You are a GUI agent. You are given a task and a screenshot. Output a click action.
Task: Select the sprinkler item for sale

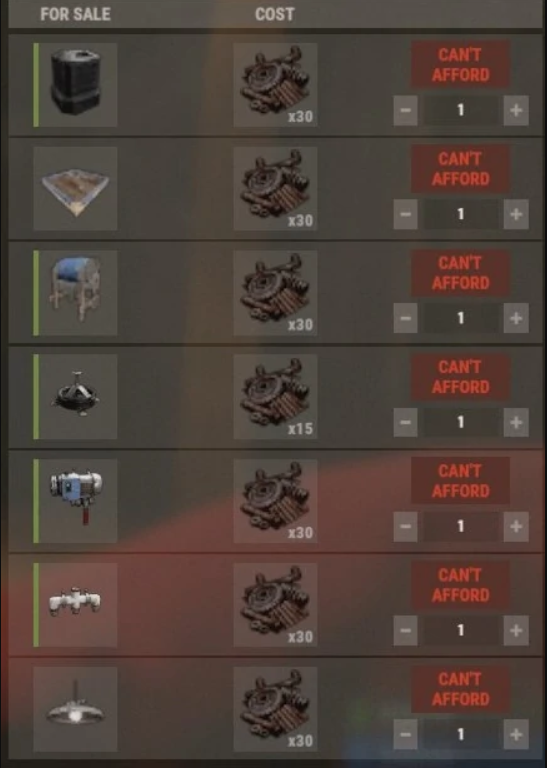[x=75, y=397]
